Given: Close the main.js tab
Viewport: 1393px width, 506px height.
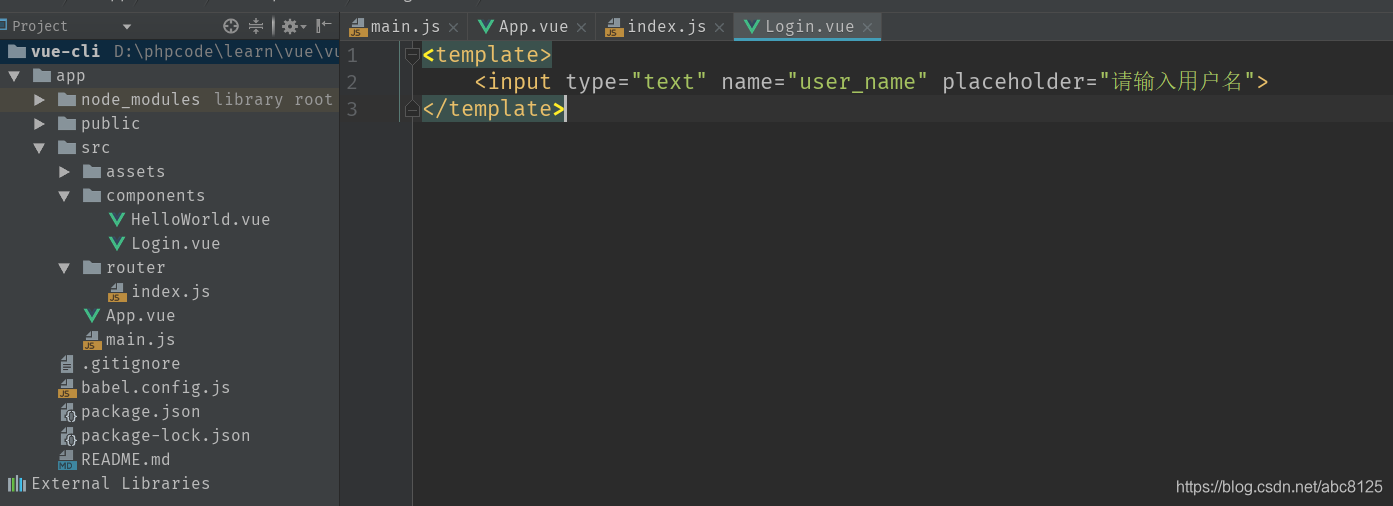Looking at the screenshot, I should (x=453, y=28).
